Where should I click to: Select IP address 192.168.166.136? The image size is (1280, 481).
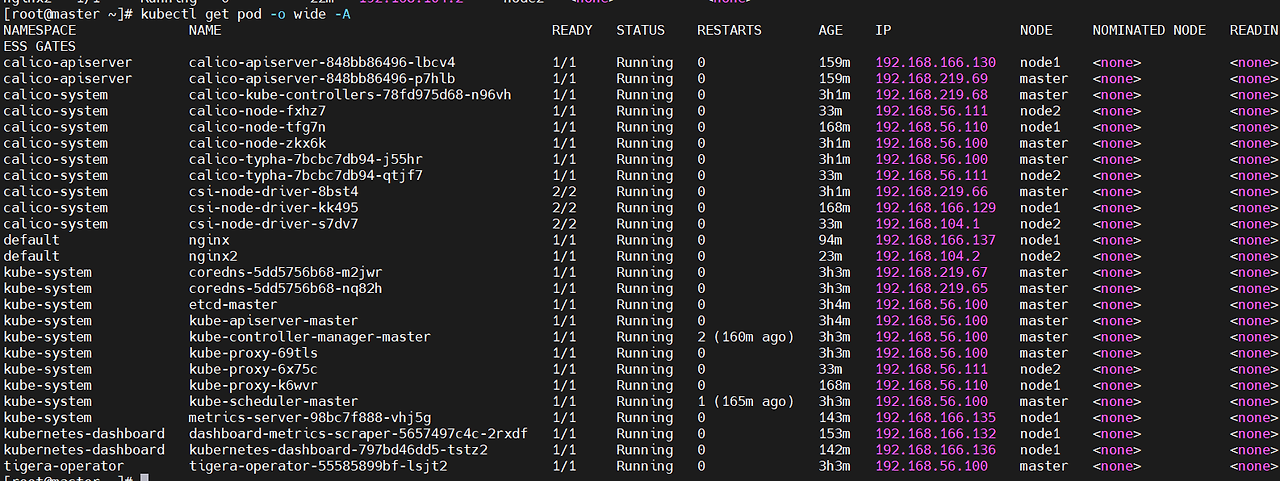pos(936,450)
